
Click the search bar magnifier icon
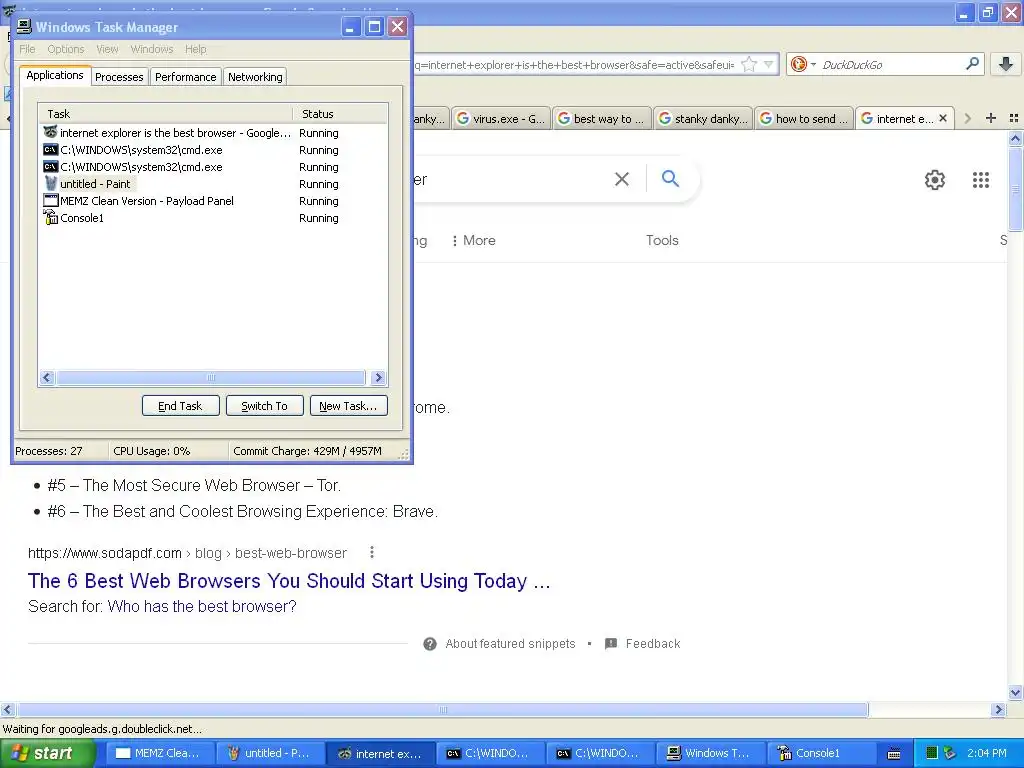[972, 63]
